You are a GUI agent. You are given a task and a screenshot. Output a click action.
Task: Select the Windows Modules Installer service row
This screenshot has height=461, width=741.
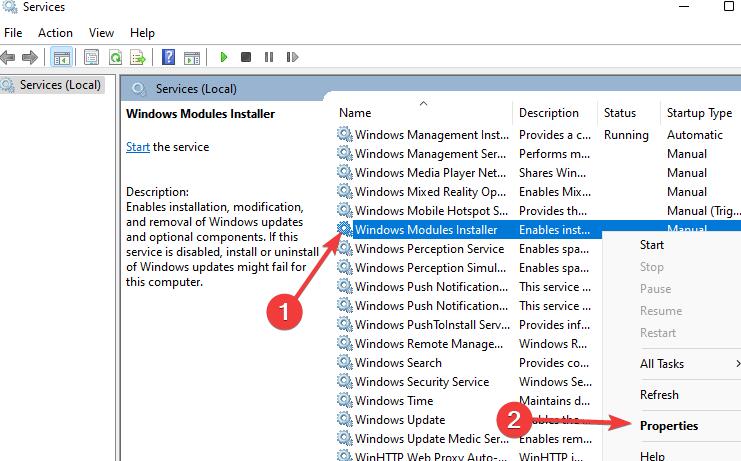click(x=426, y=230)
